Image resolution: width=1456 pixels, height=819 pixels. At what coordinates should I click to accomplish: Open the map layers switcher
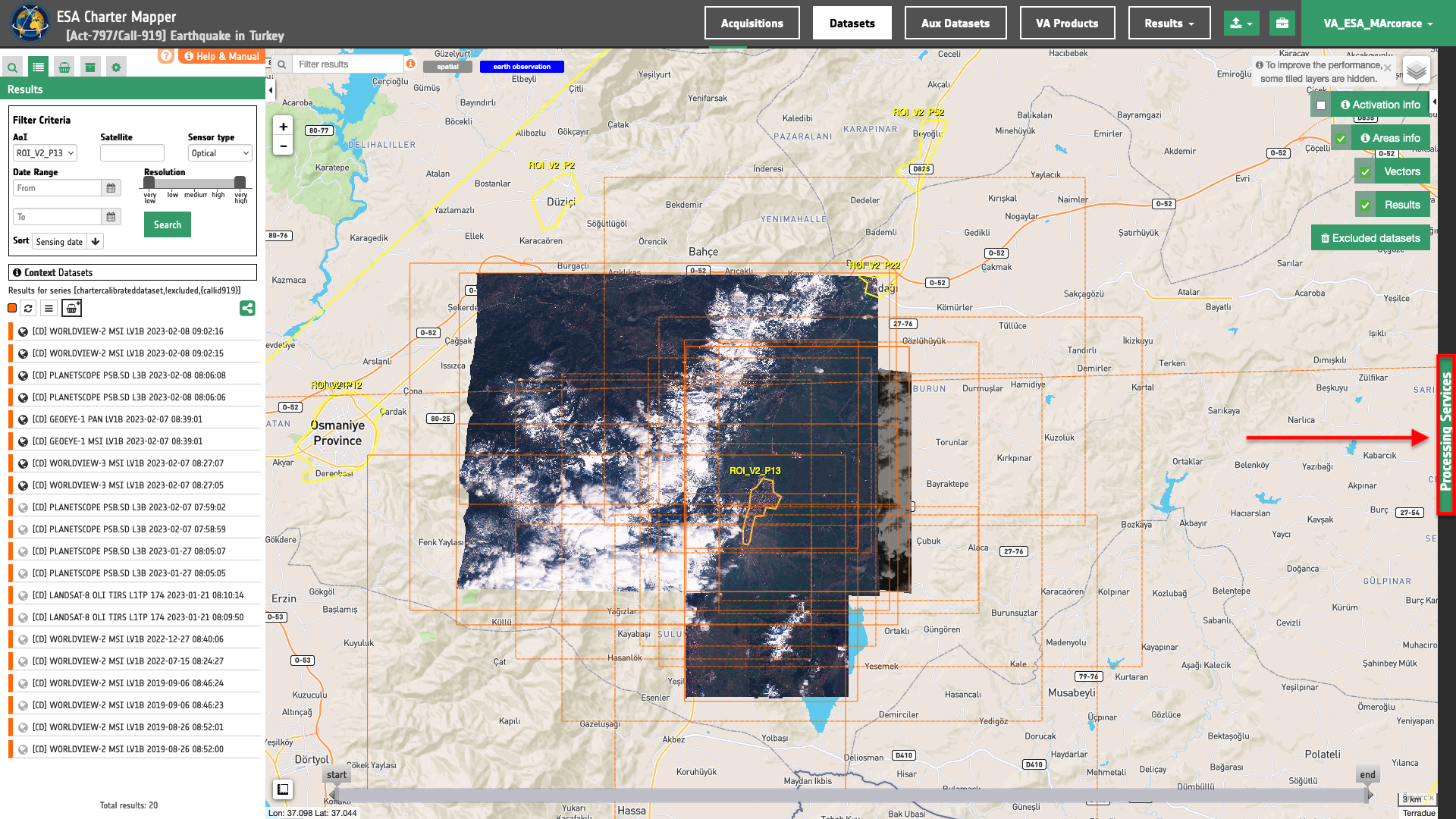click(x=1416, y=71)
